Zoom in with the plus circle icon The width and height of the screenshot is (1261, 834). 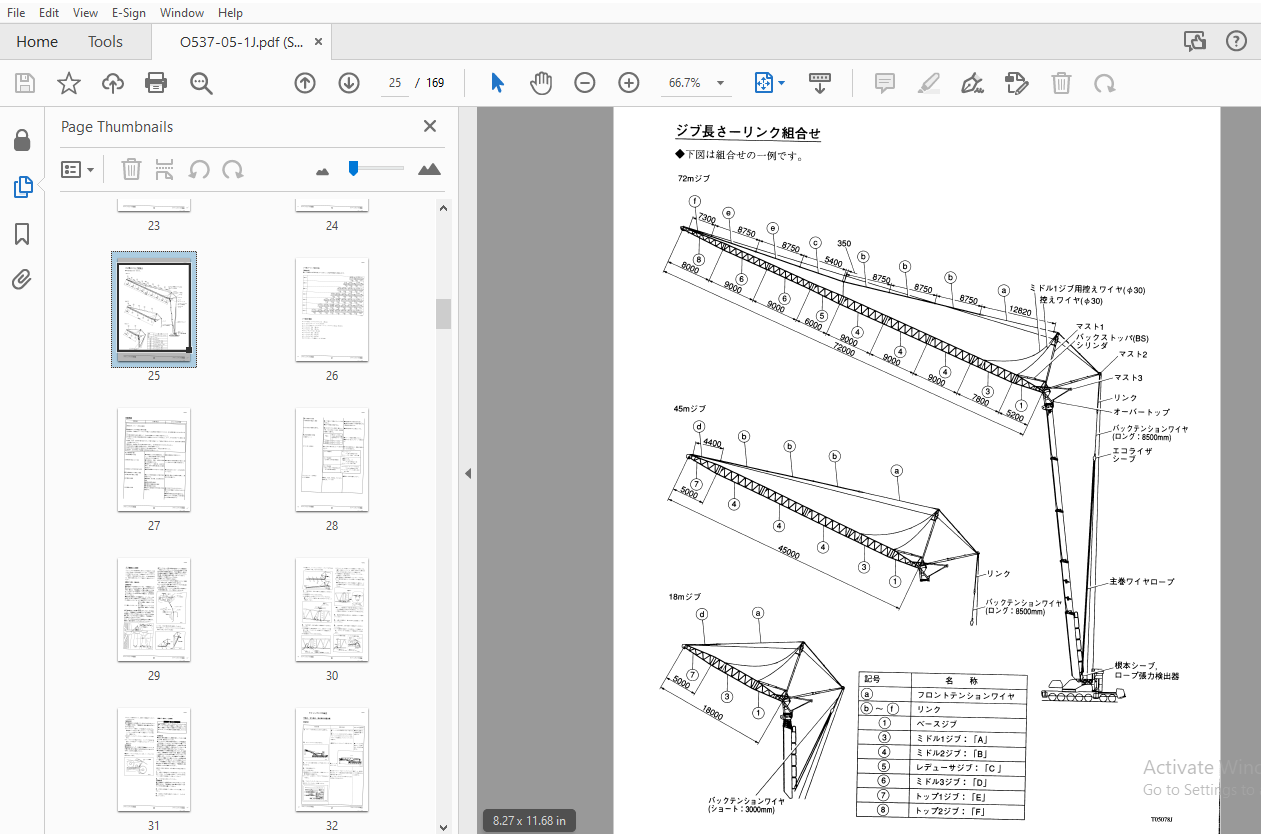pyautogui.click(x=628, y=83)
